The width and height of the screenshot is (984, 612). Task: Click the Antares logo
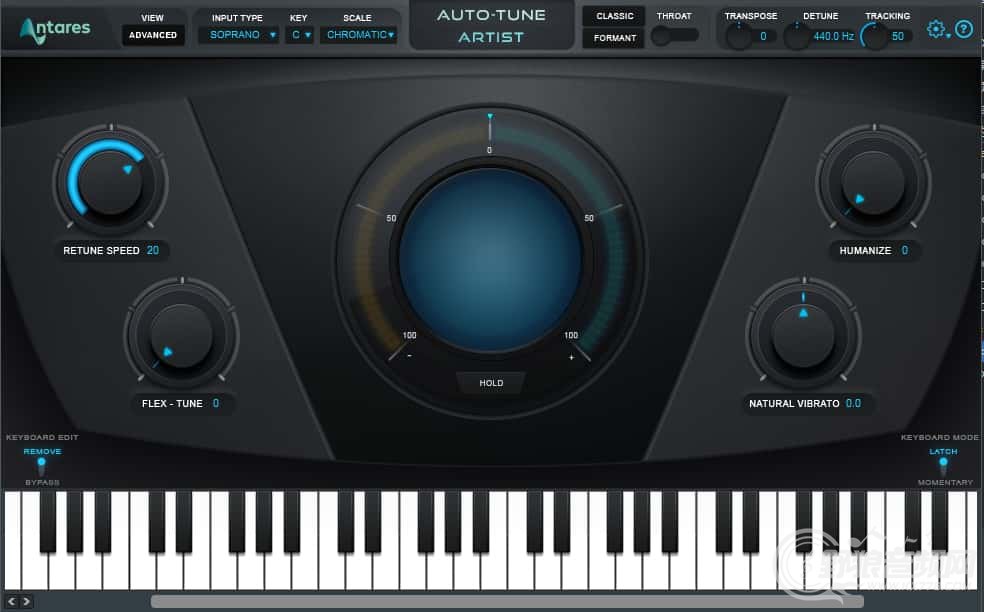(55, 29)
